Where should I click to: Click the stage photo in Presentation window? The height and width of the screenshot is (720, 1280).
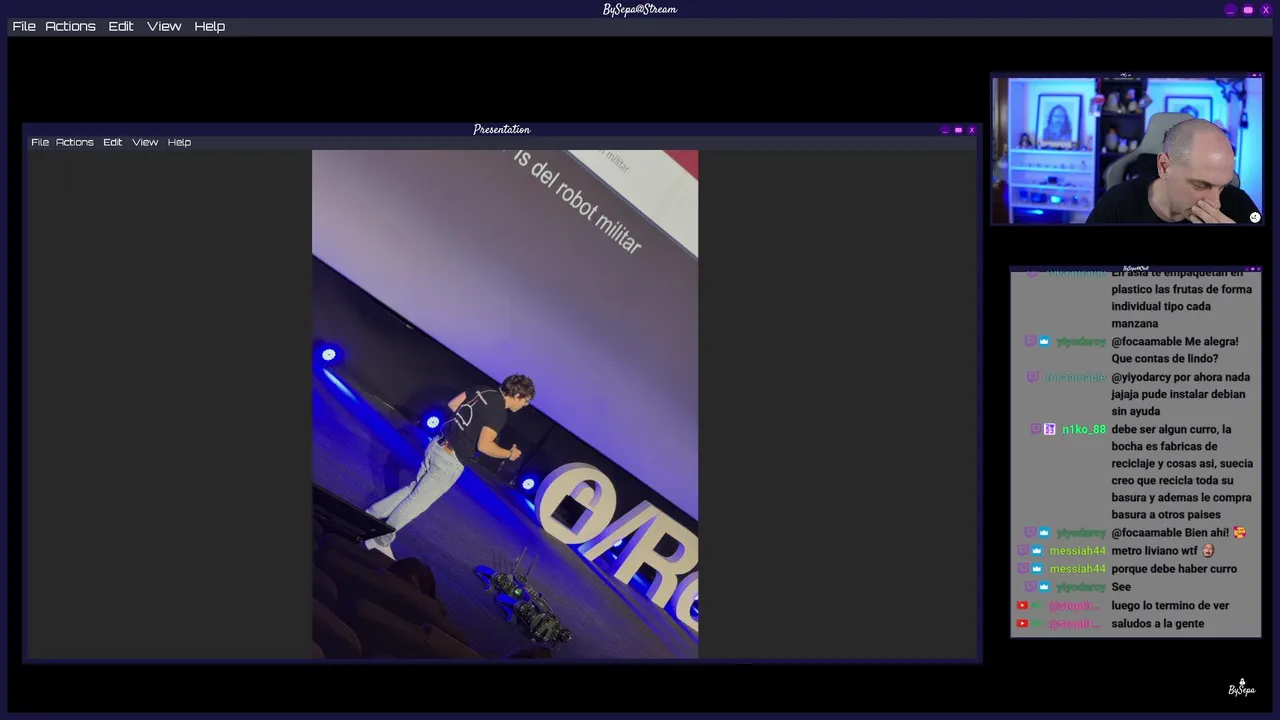click(x=505, y=404)
